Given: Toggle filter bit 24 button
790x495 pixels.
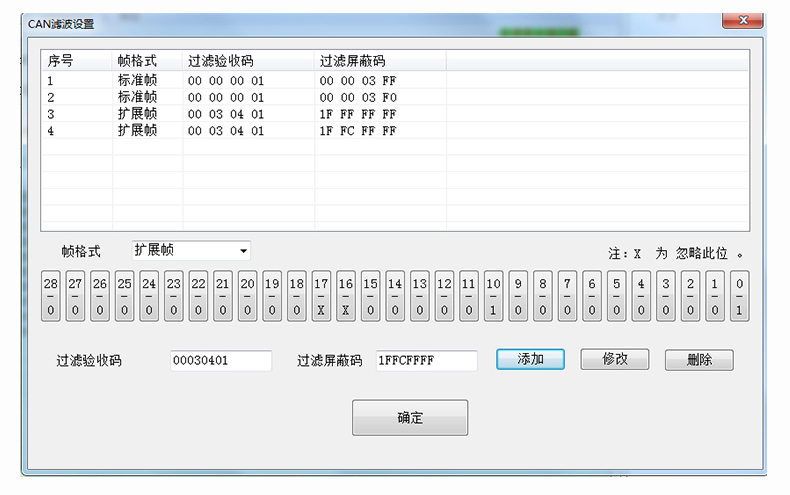Looking at the screenshot, I should click(x=149, y=296).
